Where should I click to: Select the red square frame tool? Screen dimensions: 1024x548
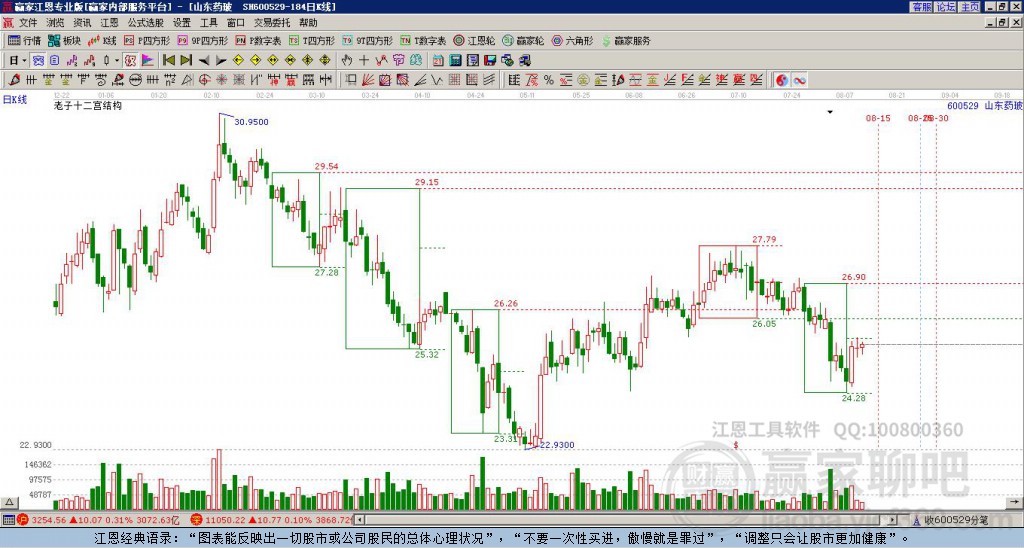tap(385, 80)
